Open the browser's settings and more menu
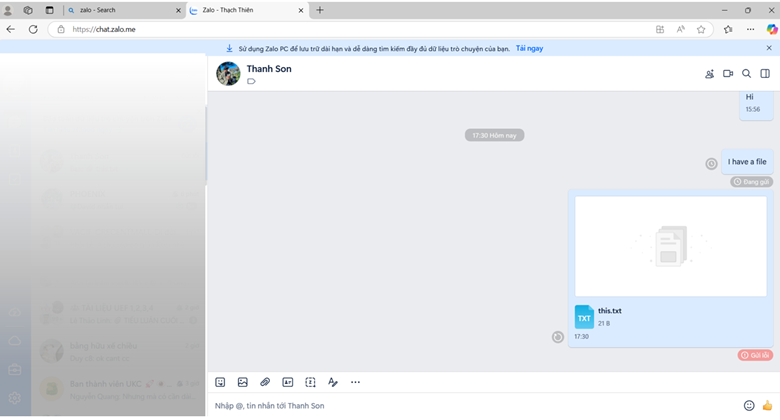Screen dimensions: 780x420 (x=750, y=29)
